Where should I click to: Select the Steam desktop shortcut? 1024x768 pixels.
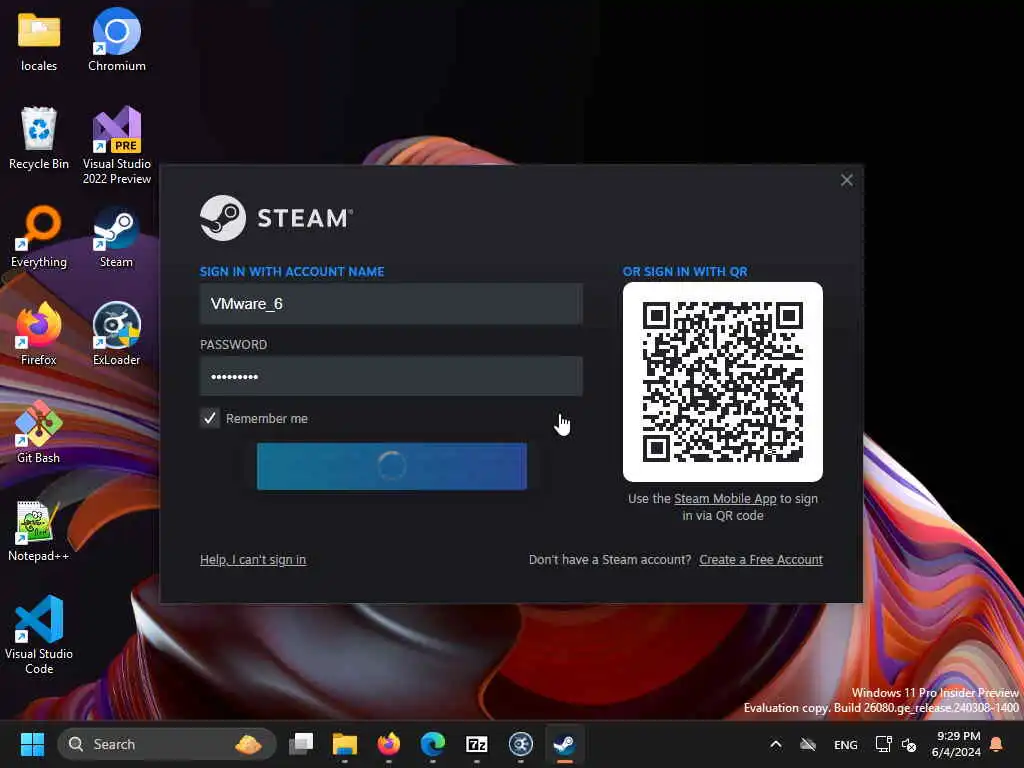tap(116, 236)
